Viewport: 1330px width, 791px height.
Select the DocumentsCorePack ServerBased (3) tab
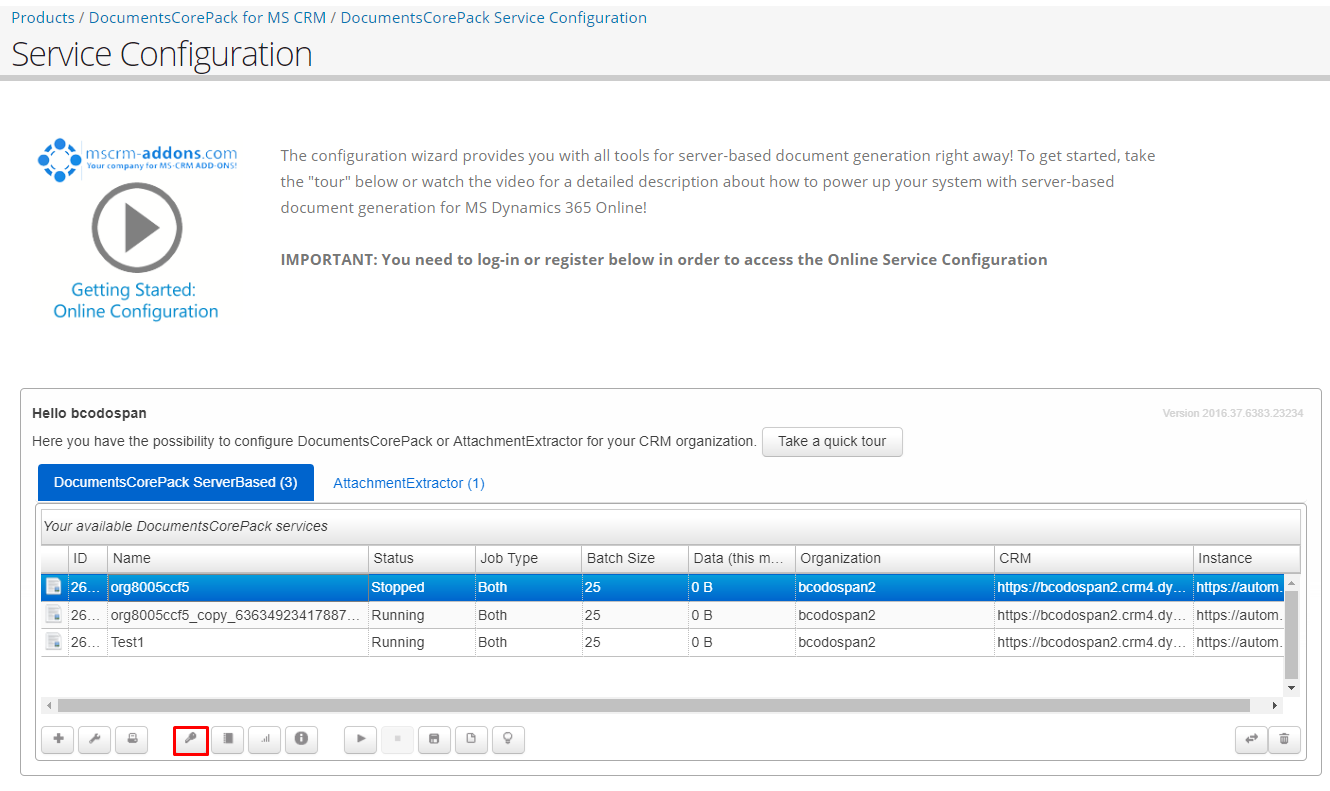pos(176,482)
